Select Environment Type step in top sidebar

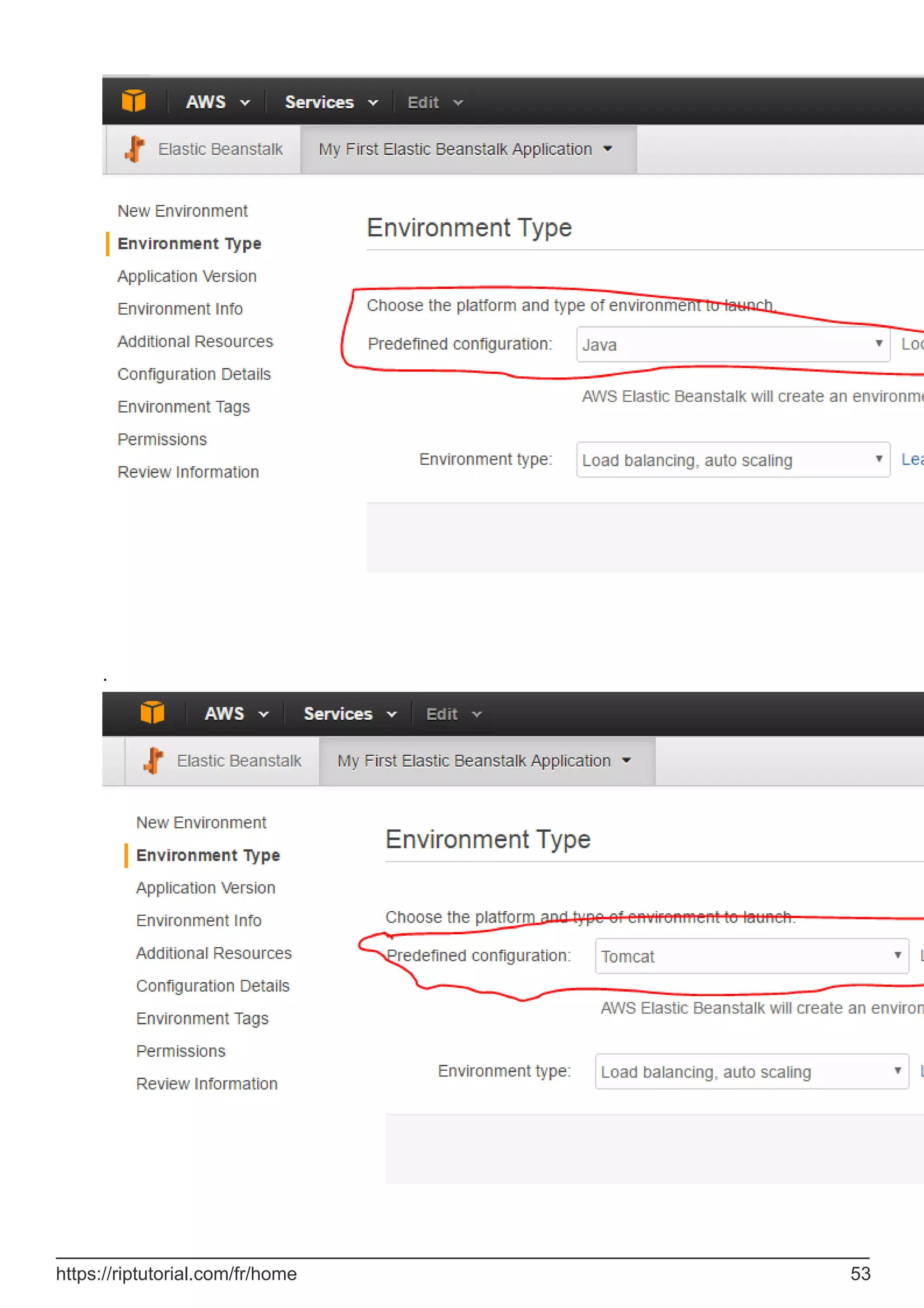(x=189, y=244)
